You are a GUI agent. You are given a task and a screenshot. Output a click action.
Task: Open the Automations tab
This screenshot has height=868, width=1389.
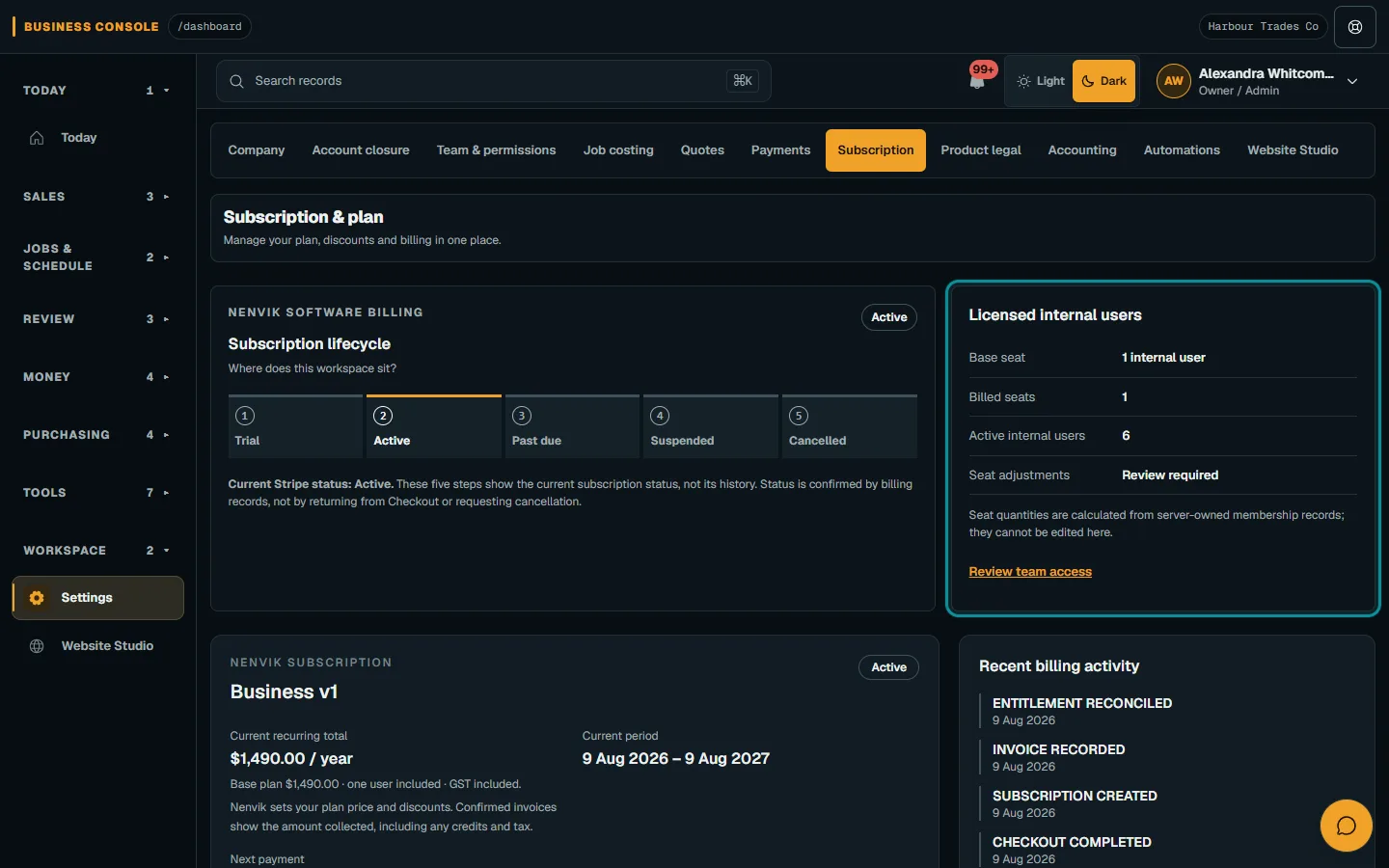(x=1182, y=150)
